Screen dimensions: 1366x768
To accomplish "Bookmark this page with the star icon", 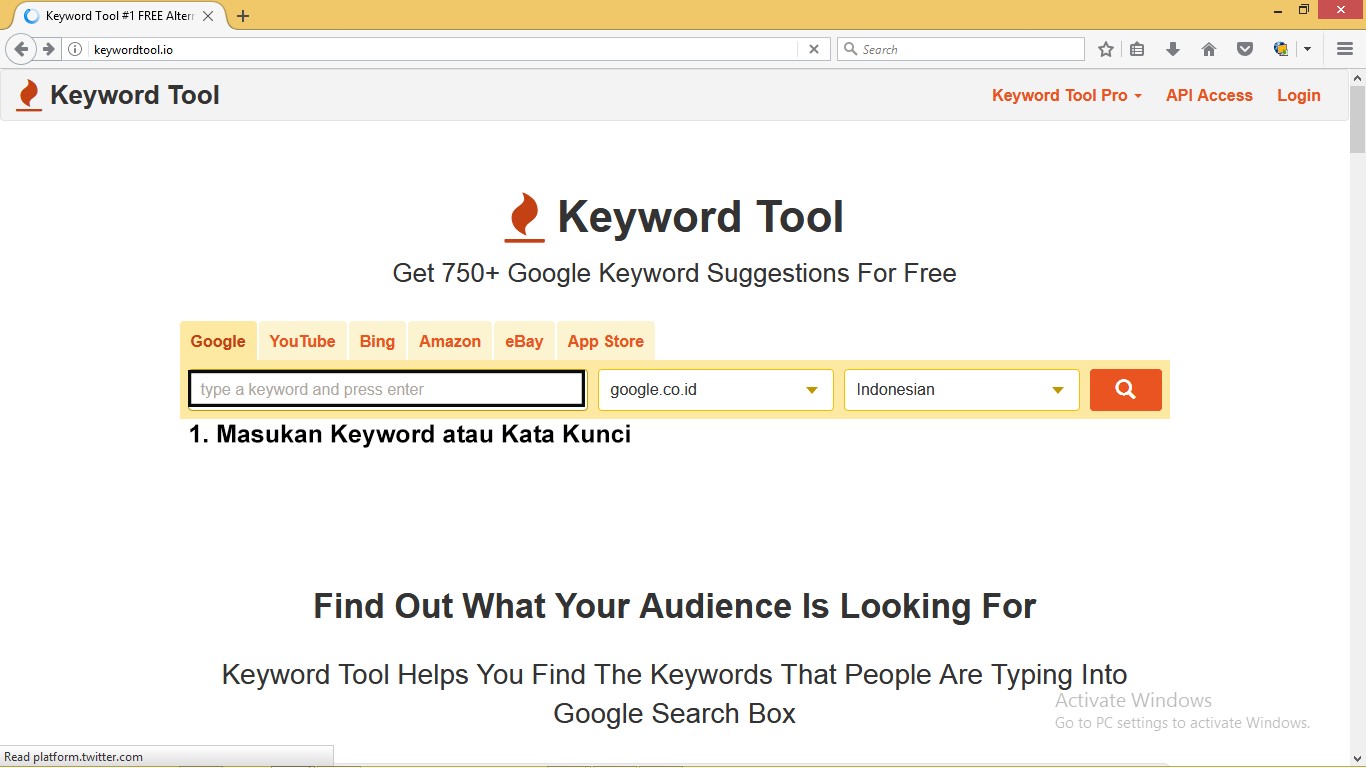I will [1106, 49].
